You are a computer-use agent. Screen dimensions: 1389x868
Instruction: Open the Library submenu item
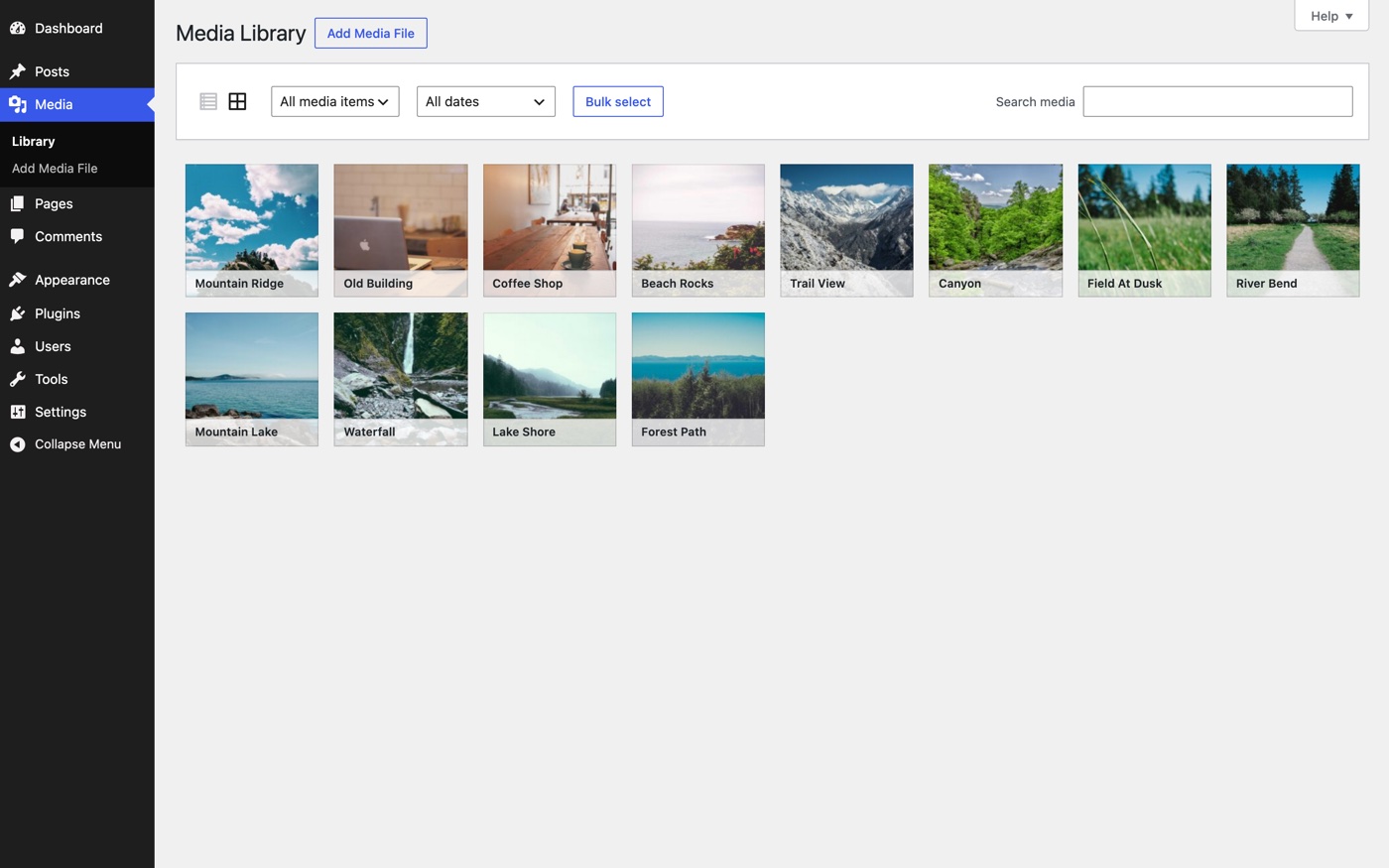34,141
